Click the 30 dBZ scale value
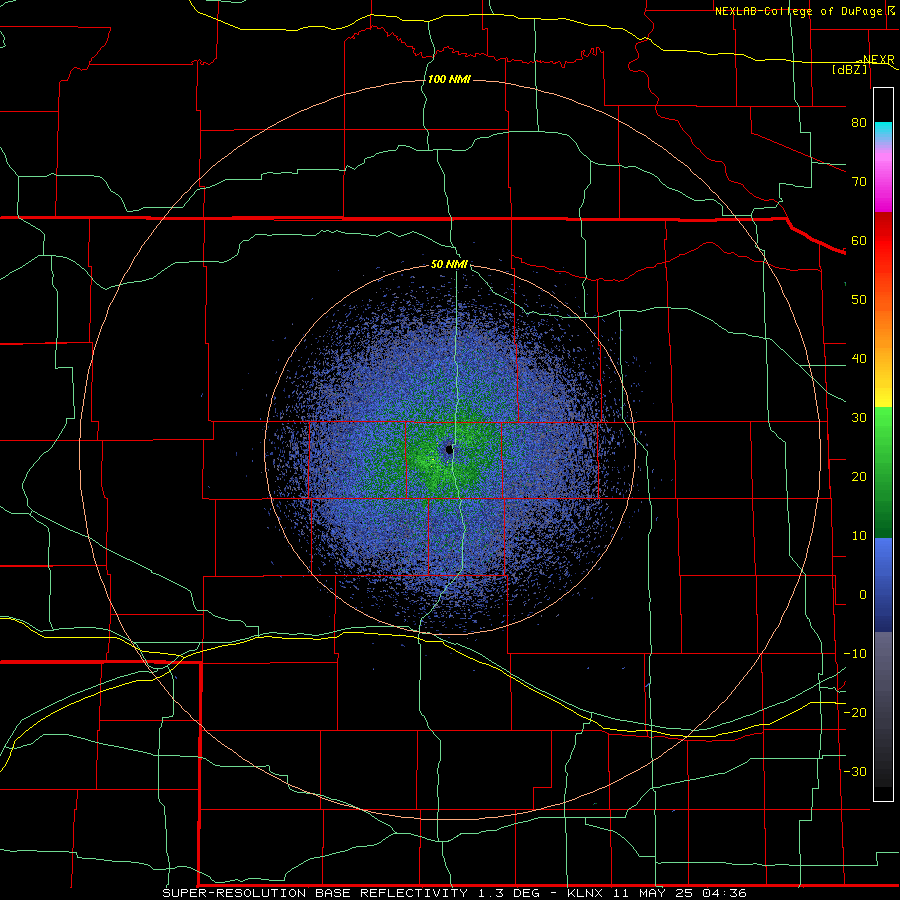 [x=859, y=418]
